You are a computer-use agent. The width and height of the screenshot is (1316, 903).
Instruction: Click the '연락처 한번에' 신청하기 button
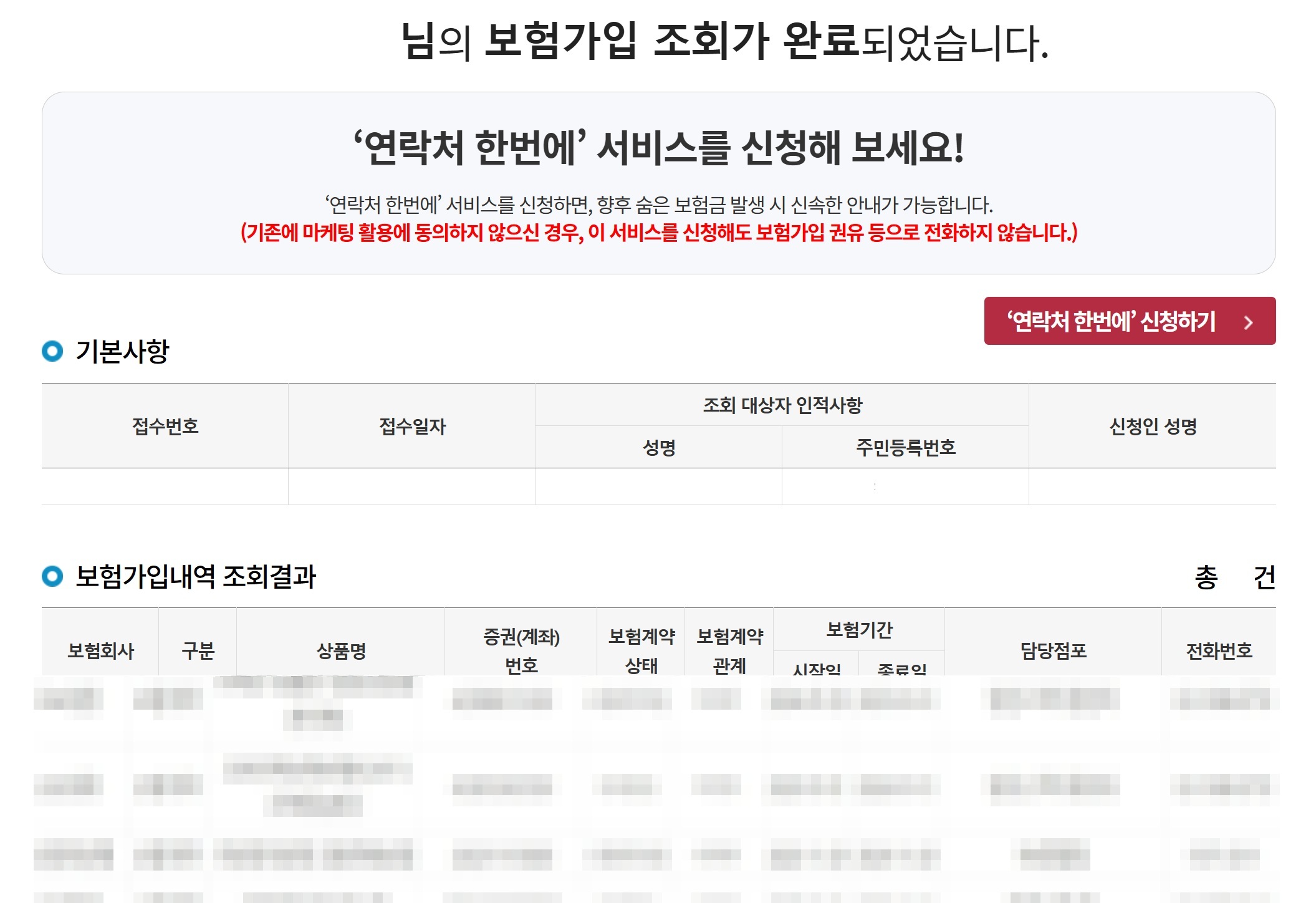1111,321
